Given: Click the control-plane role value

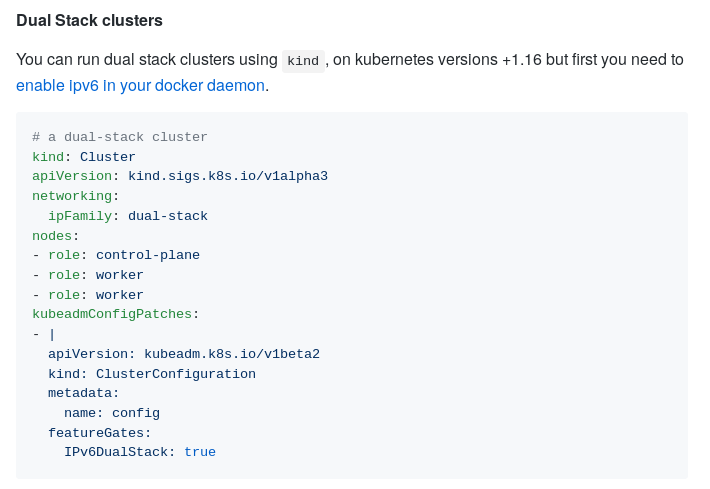Looking at the screenshot, I should tap(148, 255).
